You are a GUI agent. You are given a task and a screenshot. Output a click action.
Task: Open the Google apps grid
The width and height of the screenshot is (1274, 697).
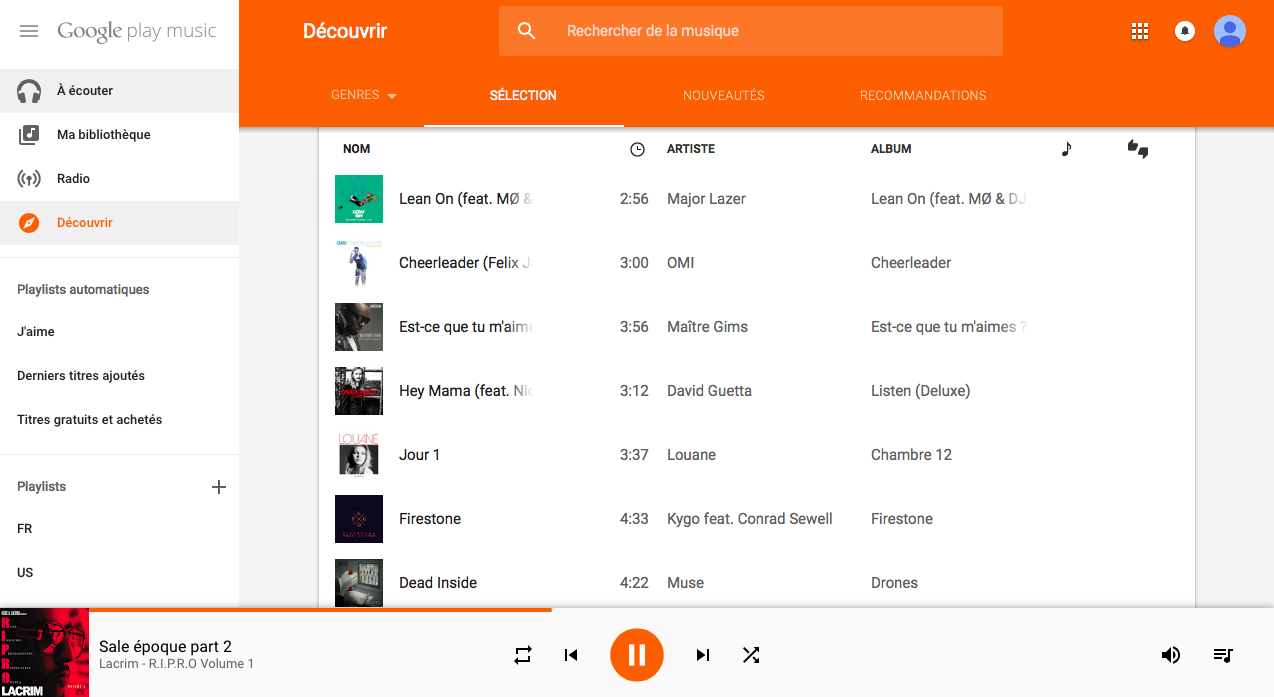(1140, 31)
